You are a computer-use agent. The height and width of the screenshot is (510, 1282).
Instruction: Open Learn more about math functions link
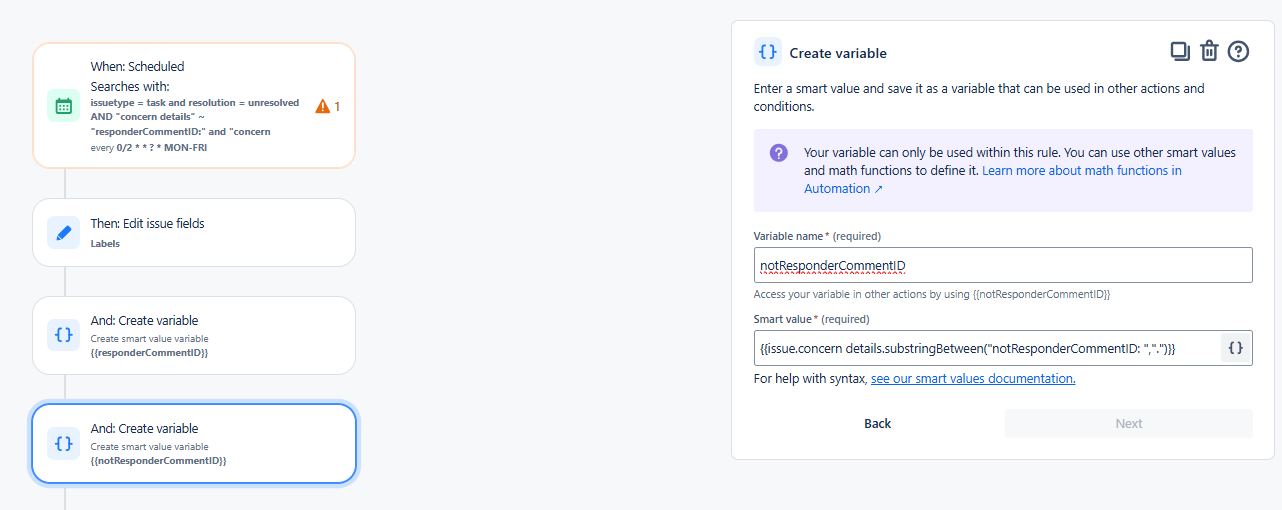(992, 180)
